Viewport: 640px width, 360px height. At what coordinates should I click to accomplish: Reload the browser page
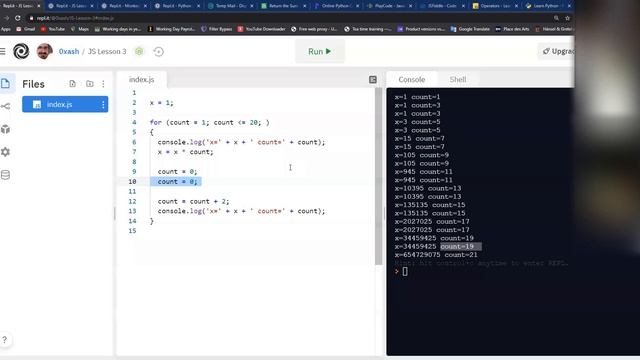[x=18, y=18]
